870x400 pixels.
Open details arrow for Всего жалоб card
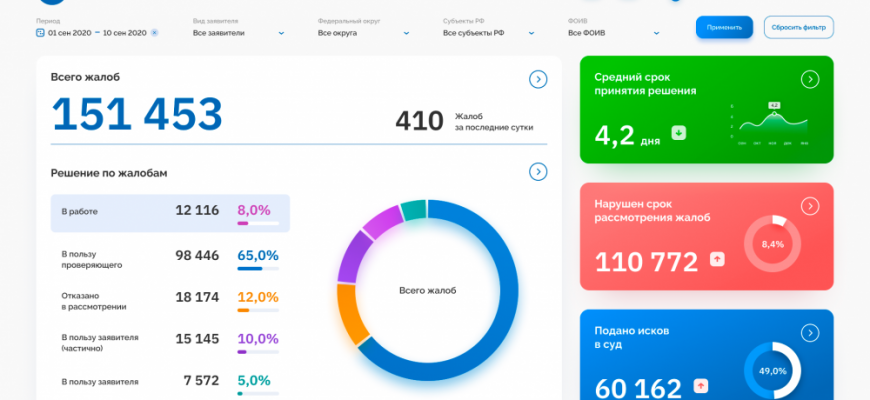tap(538, 79)
